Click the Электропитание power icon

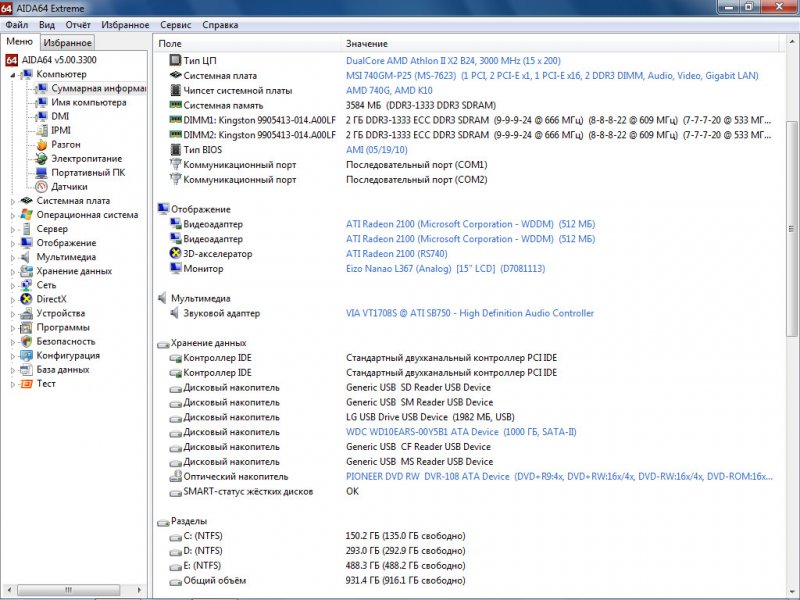[41, 158]
